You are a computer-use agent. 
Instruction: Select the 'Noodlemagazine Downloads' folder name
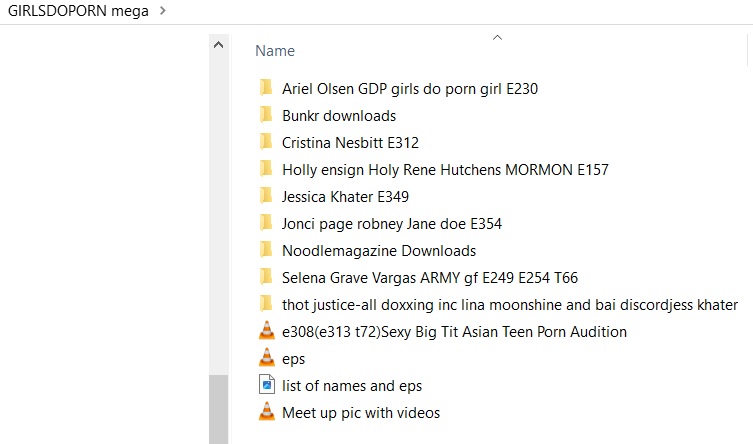point(379,251)
